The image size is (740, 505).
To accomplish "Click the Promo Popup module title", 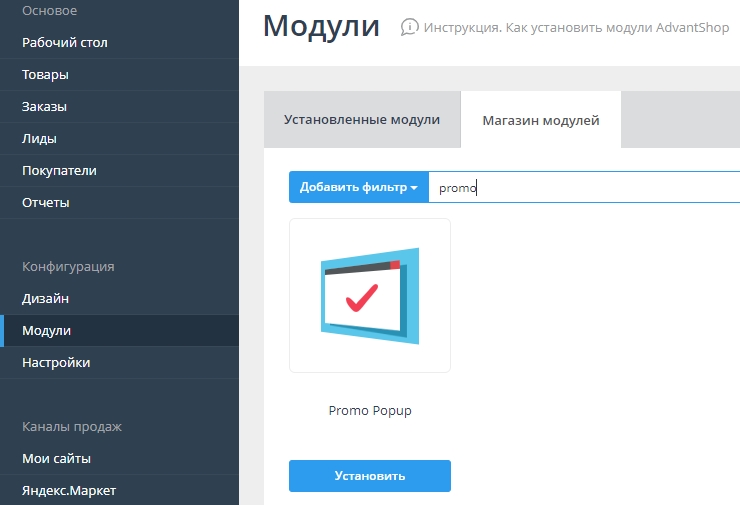I will tap(370, 411).
